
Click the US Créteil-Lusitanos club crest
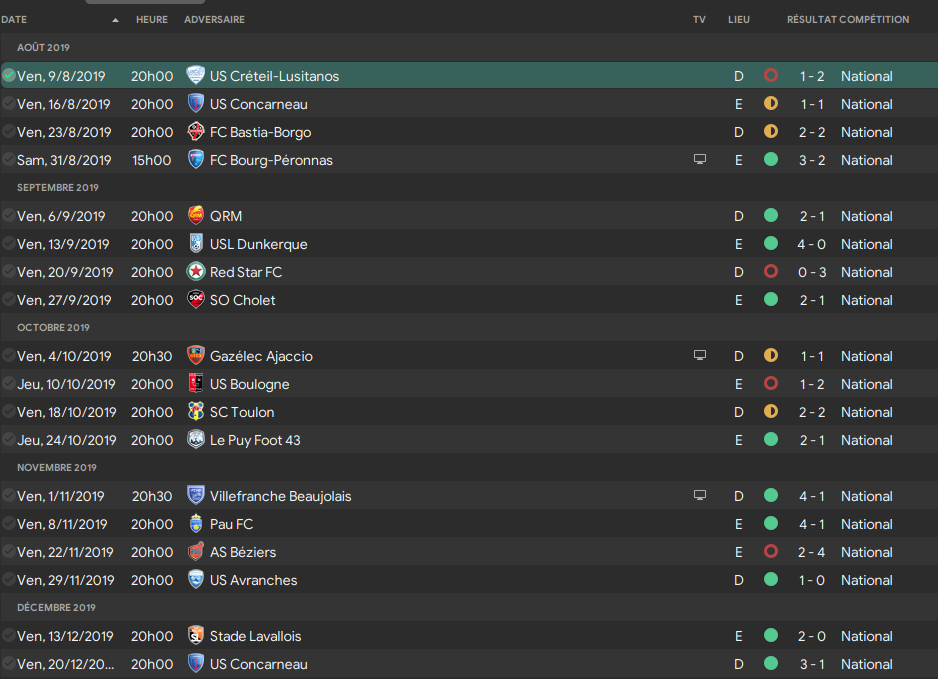tap(196, 75)
